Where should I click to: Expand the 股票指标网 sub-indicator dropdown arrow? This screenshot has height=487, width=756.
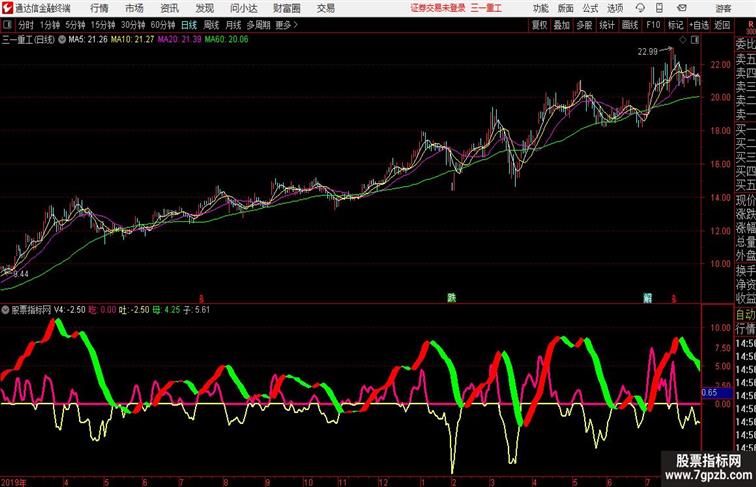pyautogui.click(x=5, y=310)
